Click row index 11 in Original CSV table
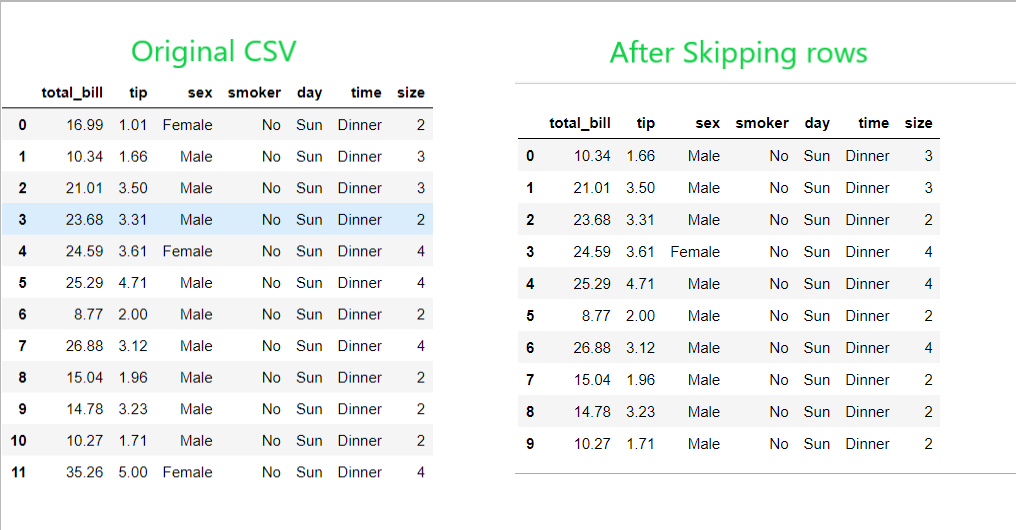The width and height of the screenshot is (1016, 530). coord(18,472)
